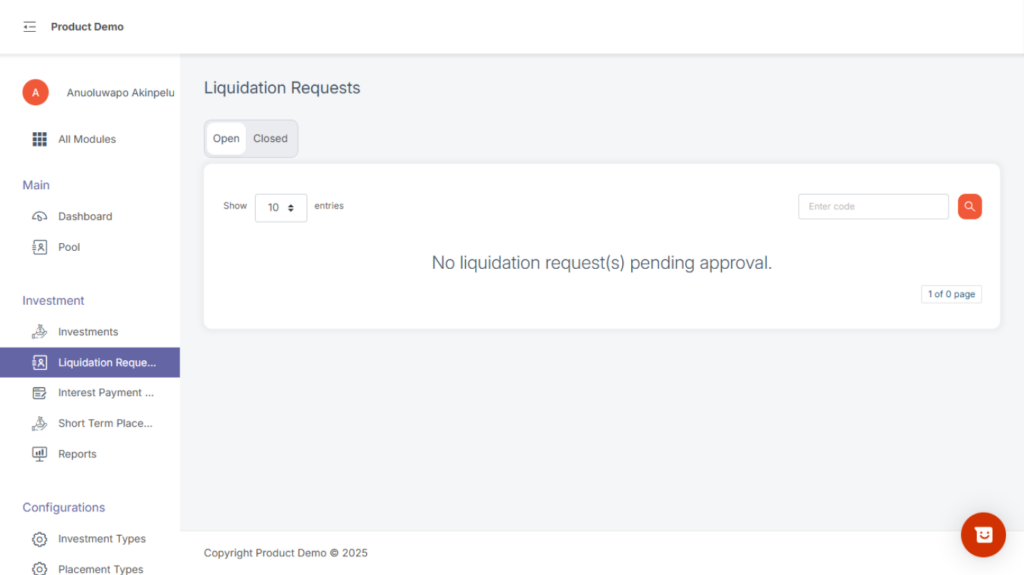Expand the show entries count dropdown
The width and height of the screenshot is (1024, 575).
point(281,207)
